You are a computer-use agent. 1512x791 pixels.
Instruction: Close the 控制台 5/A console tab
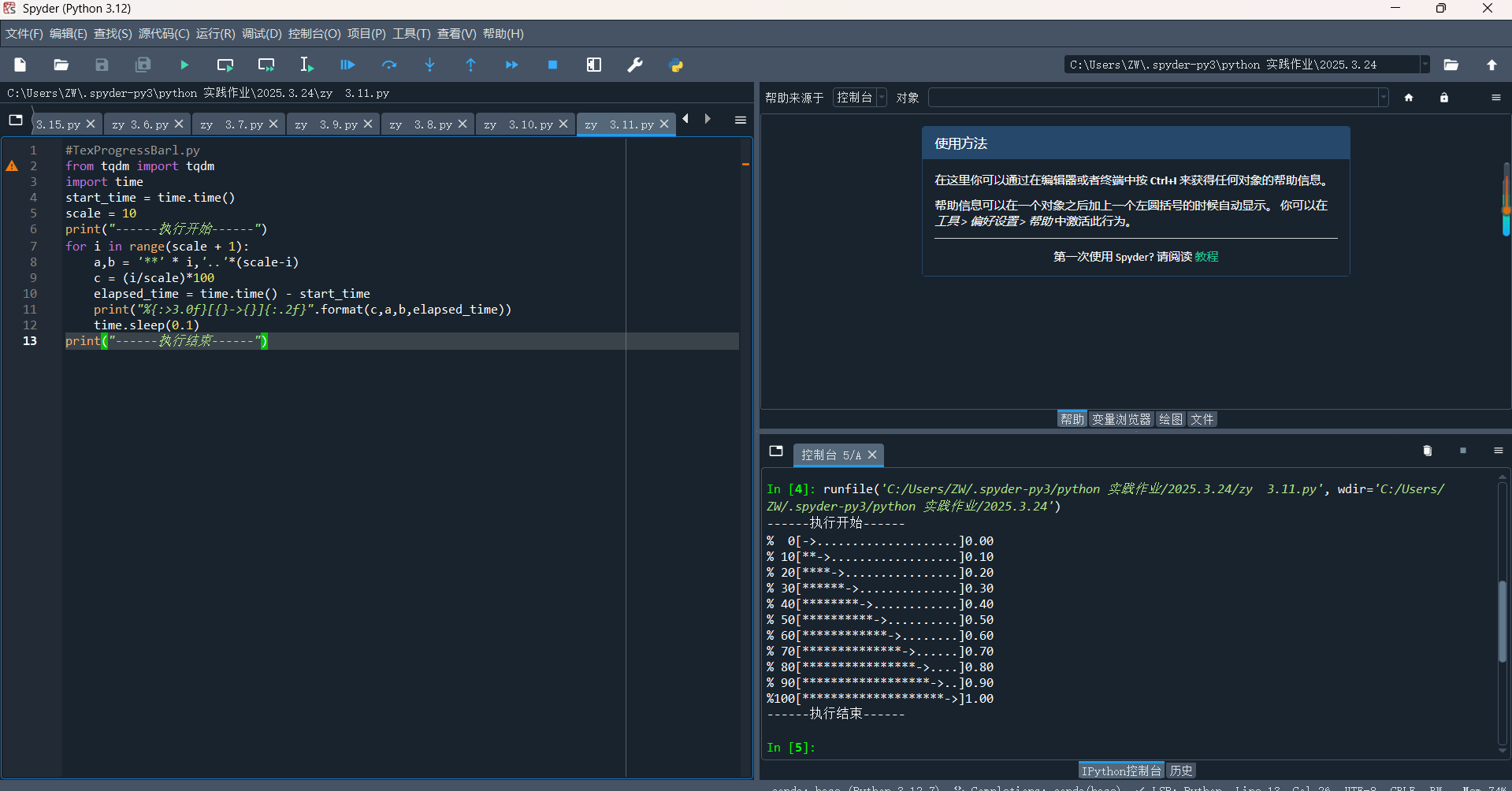872,455
